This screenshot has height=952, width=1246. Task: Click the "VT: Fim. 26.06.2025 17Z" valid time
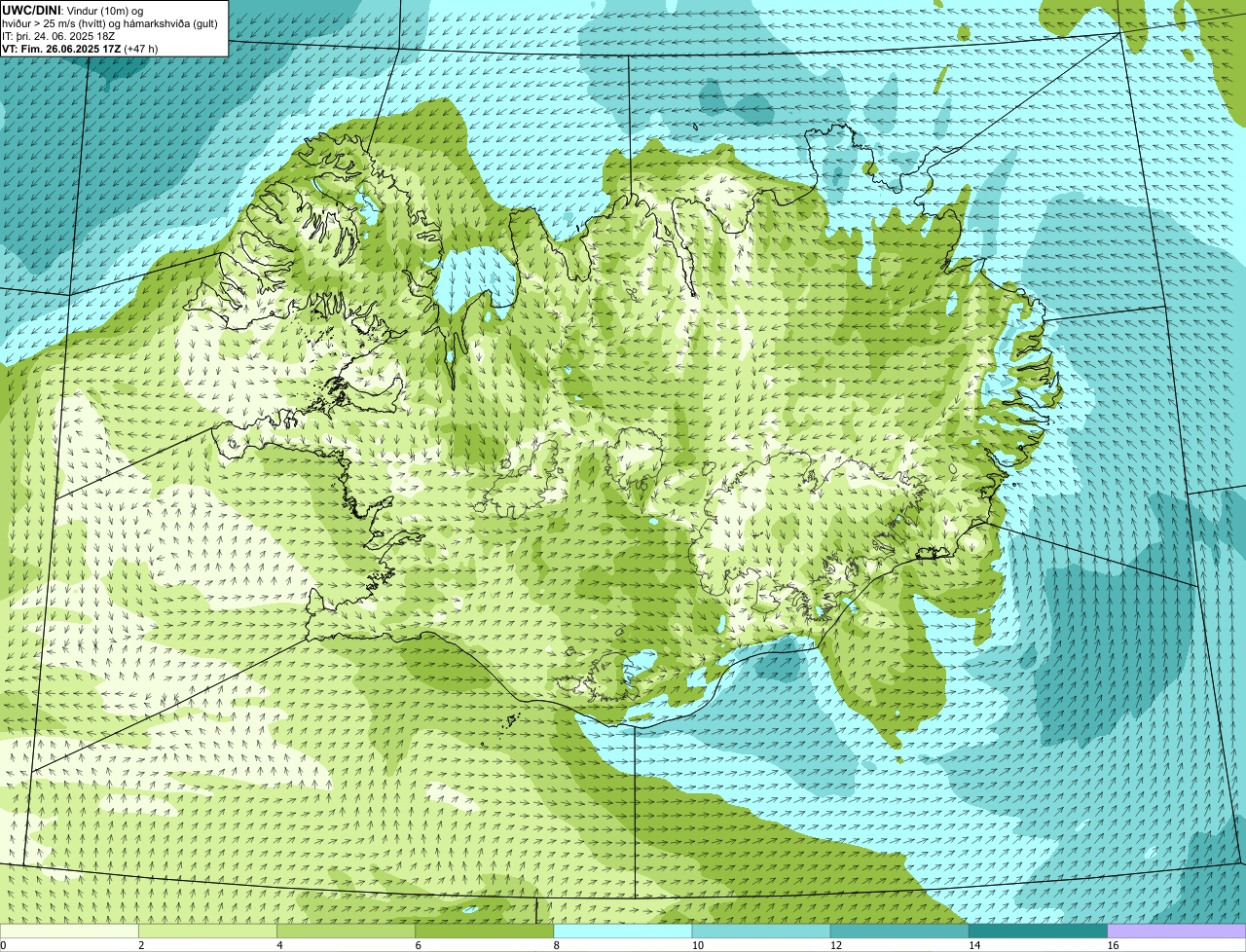(x=61, y=48)
